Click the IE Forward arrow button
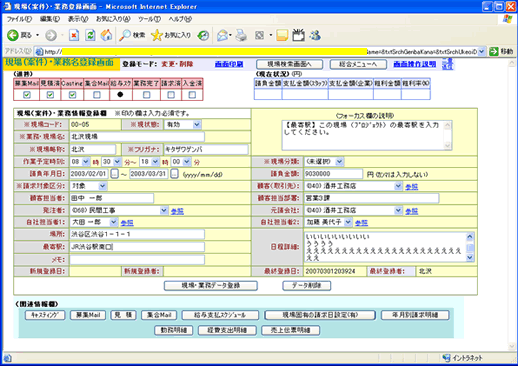 tap(51, 35)
